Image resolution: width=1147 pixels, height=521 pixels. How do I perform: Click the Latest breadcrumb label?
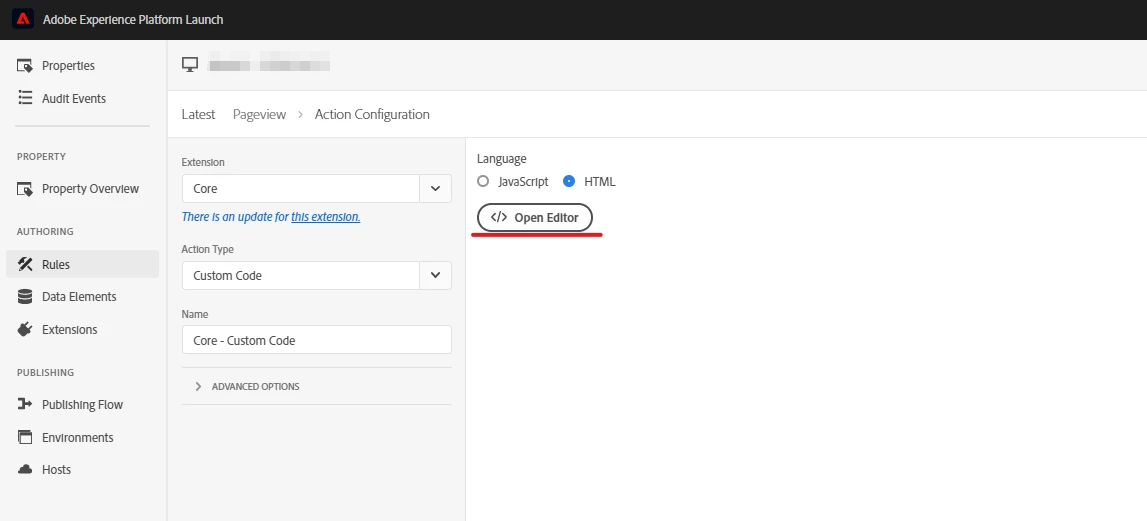tap(198, 115)
